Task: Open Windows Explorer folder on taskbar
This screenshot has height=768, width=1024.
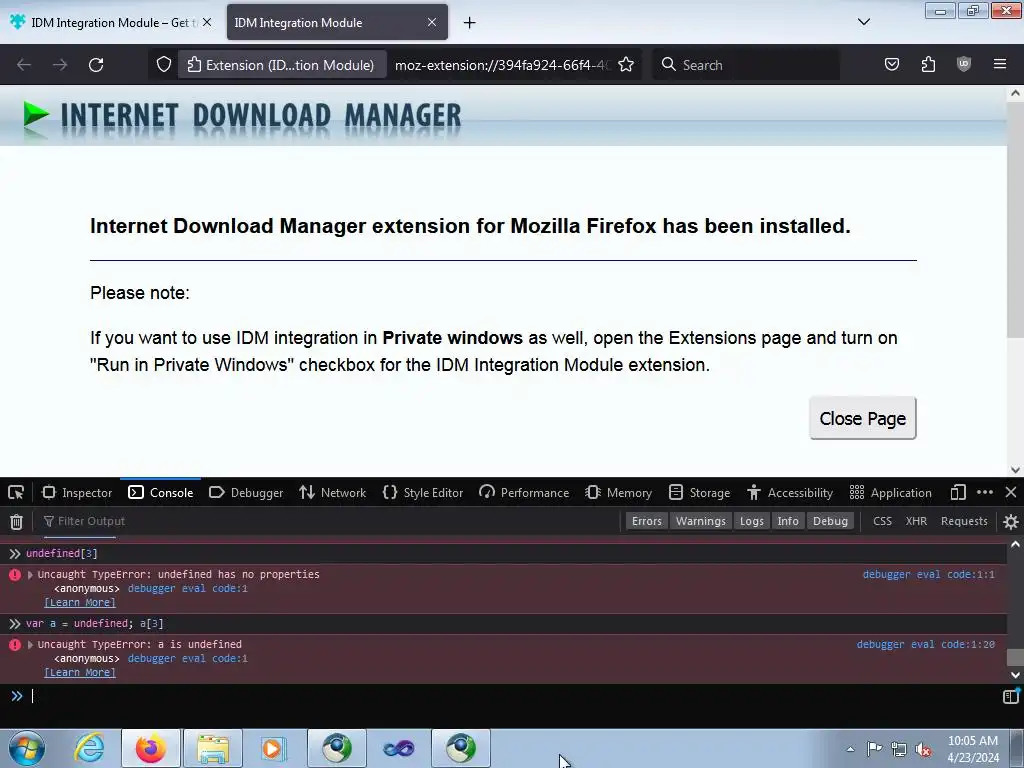Action: click(x=213, y=748)
